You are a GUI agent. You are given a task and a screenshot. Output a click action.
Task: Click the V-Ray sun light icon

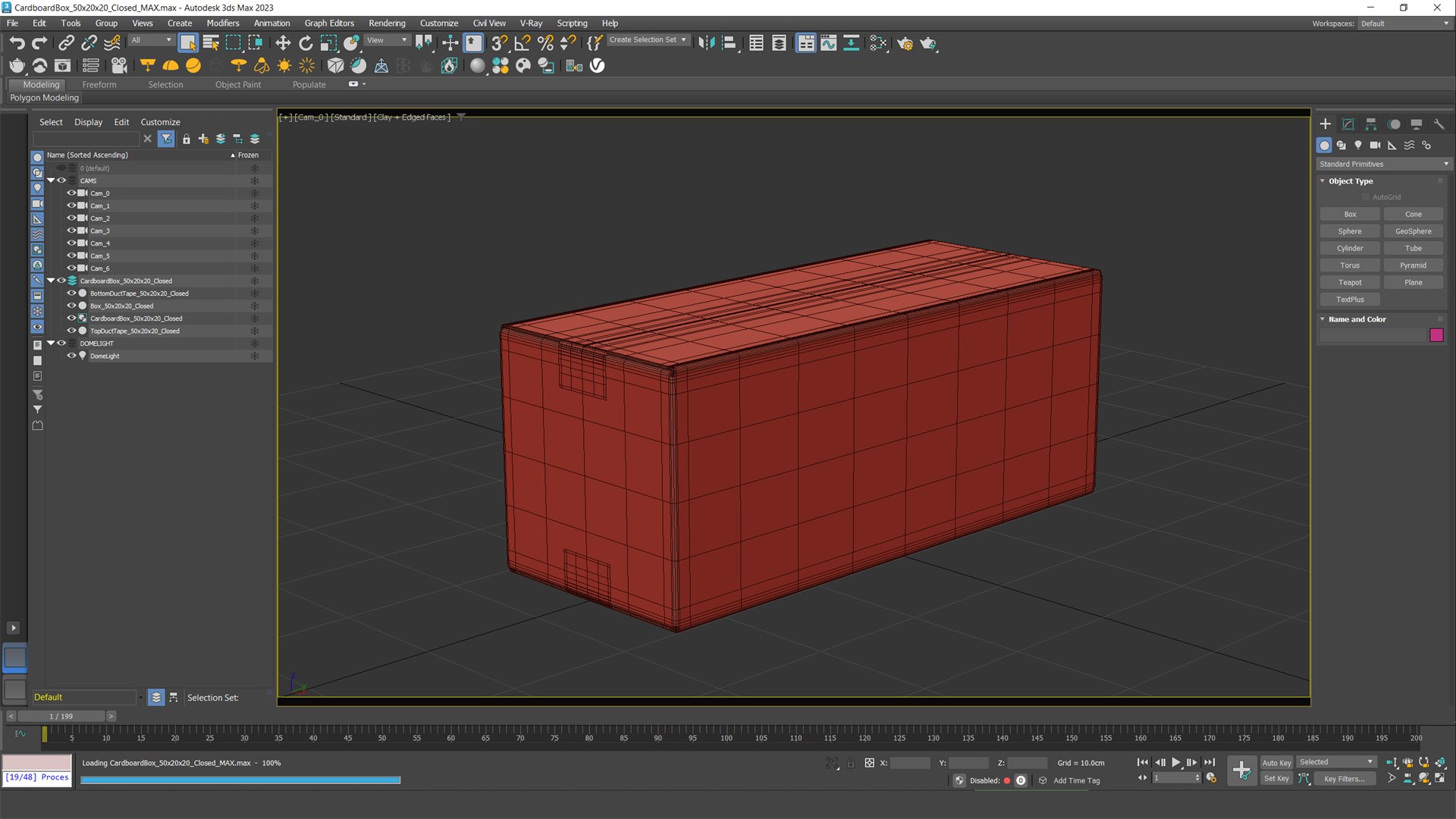point(284,66)
